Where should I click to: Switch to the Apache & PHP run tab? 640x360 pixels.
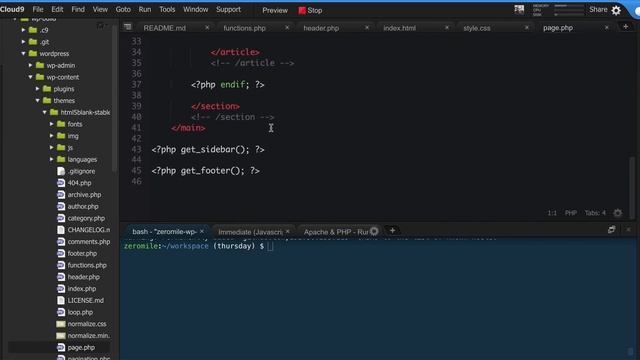click(336, 232)
